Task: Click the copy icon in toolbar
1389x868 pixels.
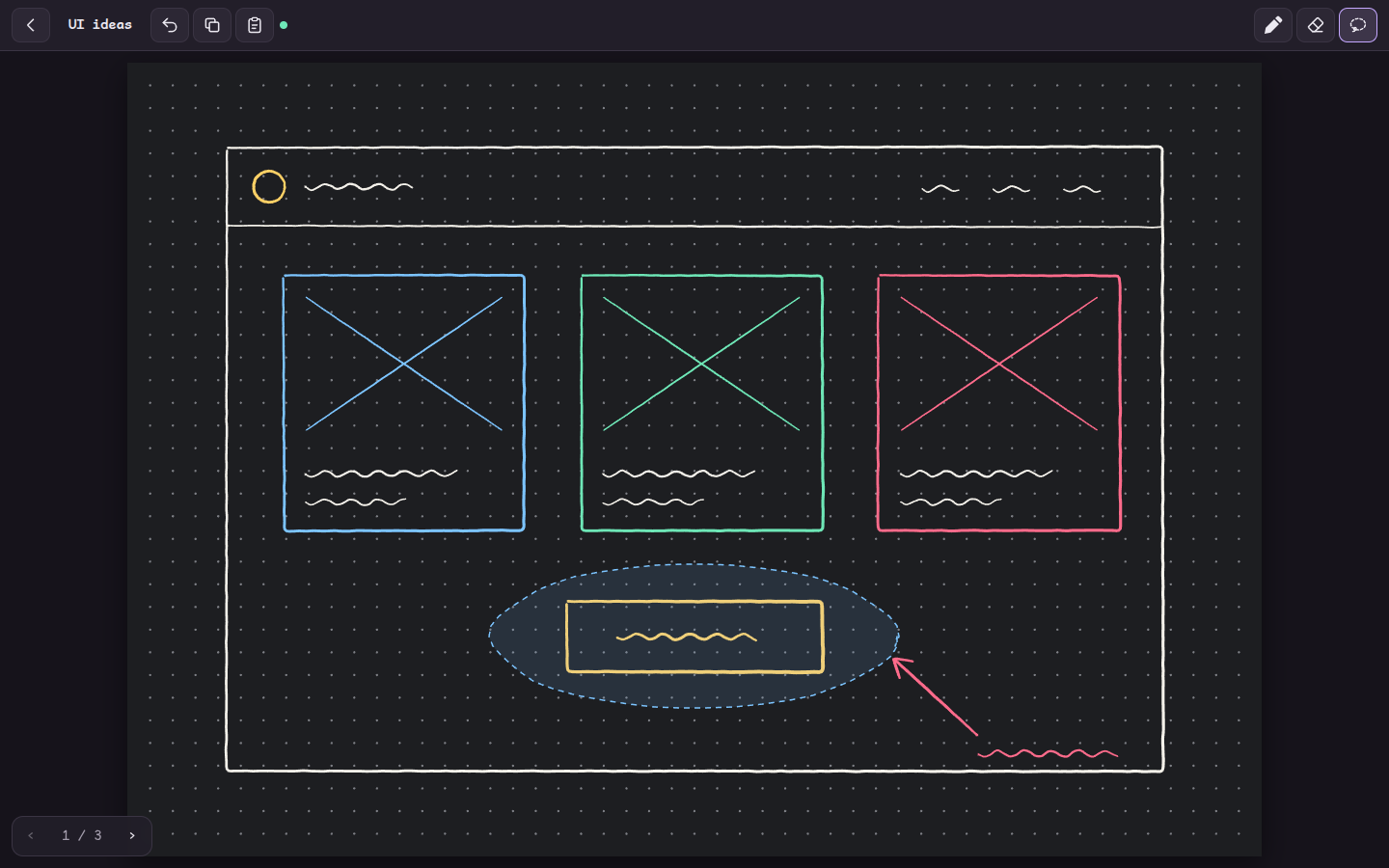Action: pos(212,25)
